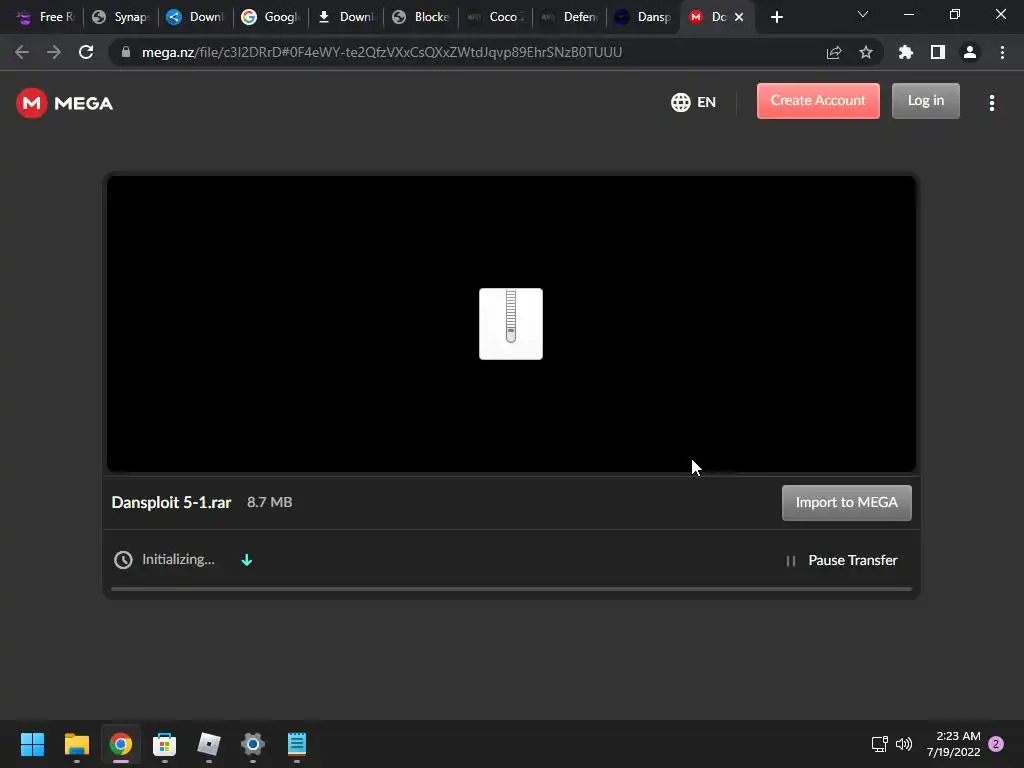Screen dimensions: 1024x768
Task: Click the browser forward arrow
Action: pos(54,52)
